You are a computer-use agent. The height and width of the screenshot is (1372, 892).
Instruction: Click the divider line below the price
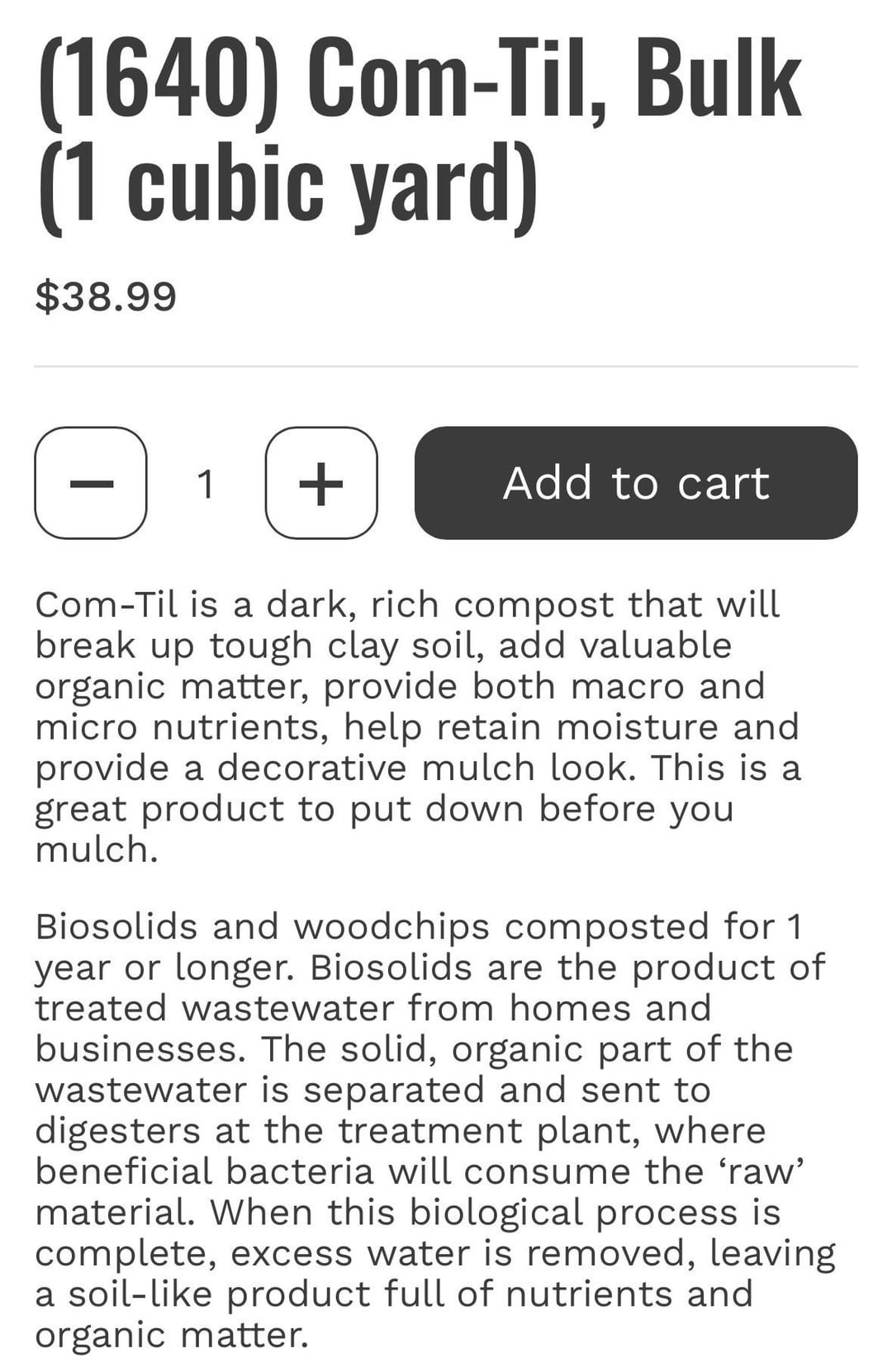click(446, 366)
